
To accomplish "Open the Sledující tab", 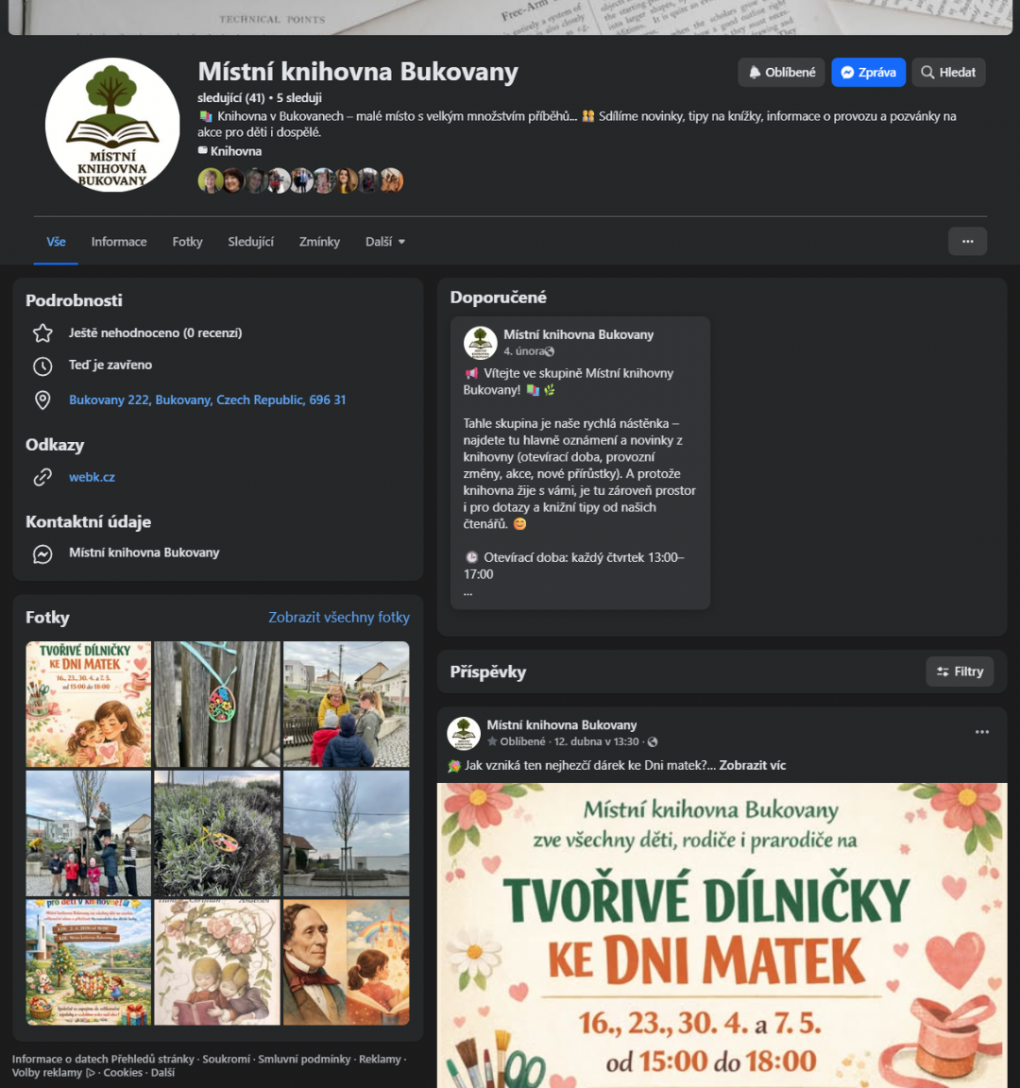I will click(x=250, y=241).
